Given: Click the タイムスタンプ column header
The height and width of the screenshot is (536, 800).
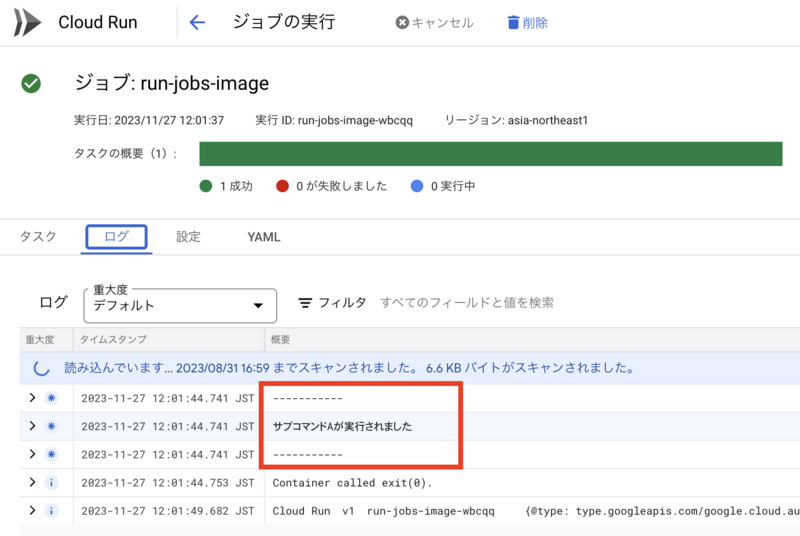Looking at the screenshot, I should 113,340.
